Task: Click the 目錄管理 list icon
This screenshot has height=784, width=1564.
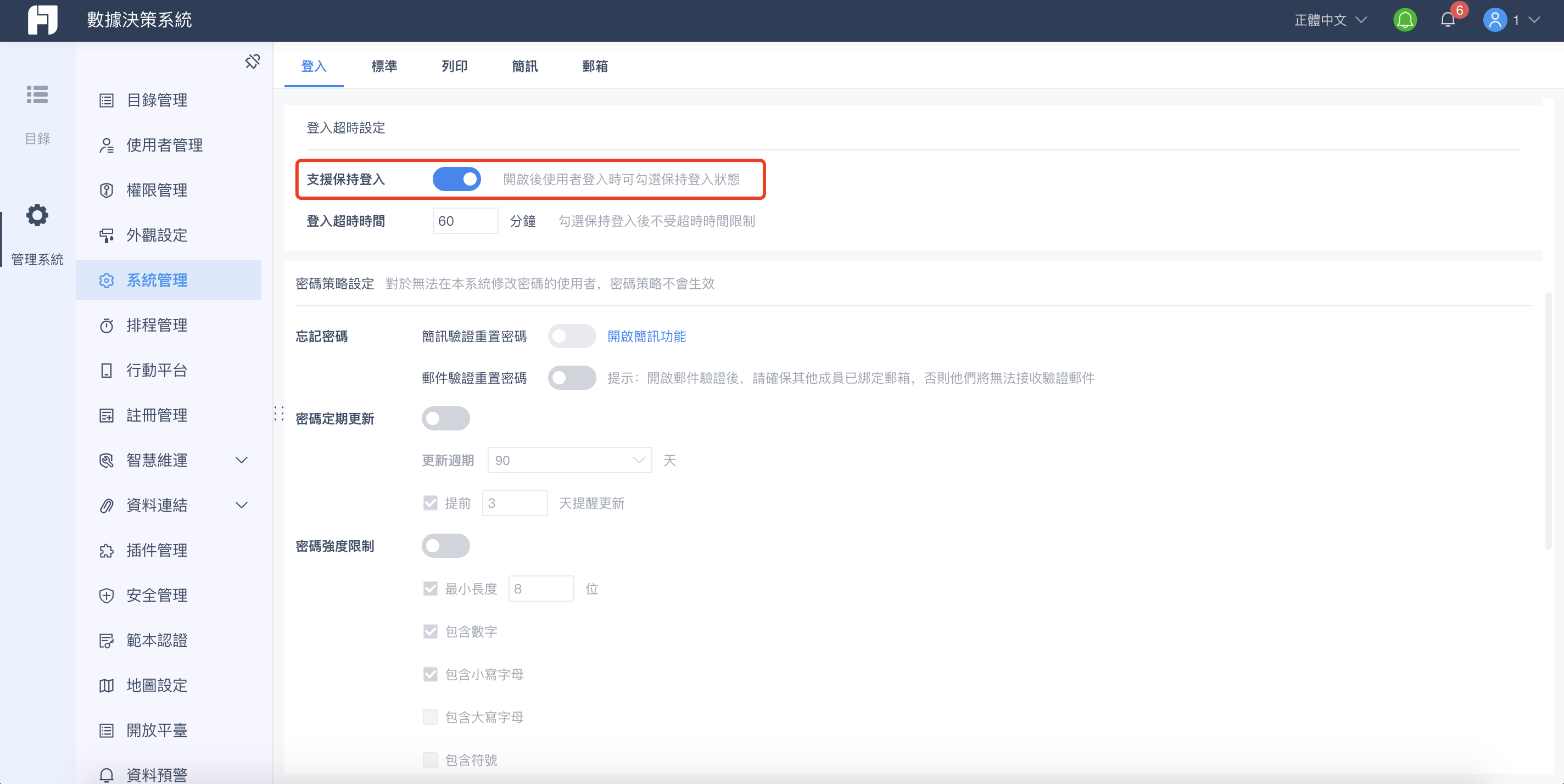Action: pos(106,100)
